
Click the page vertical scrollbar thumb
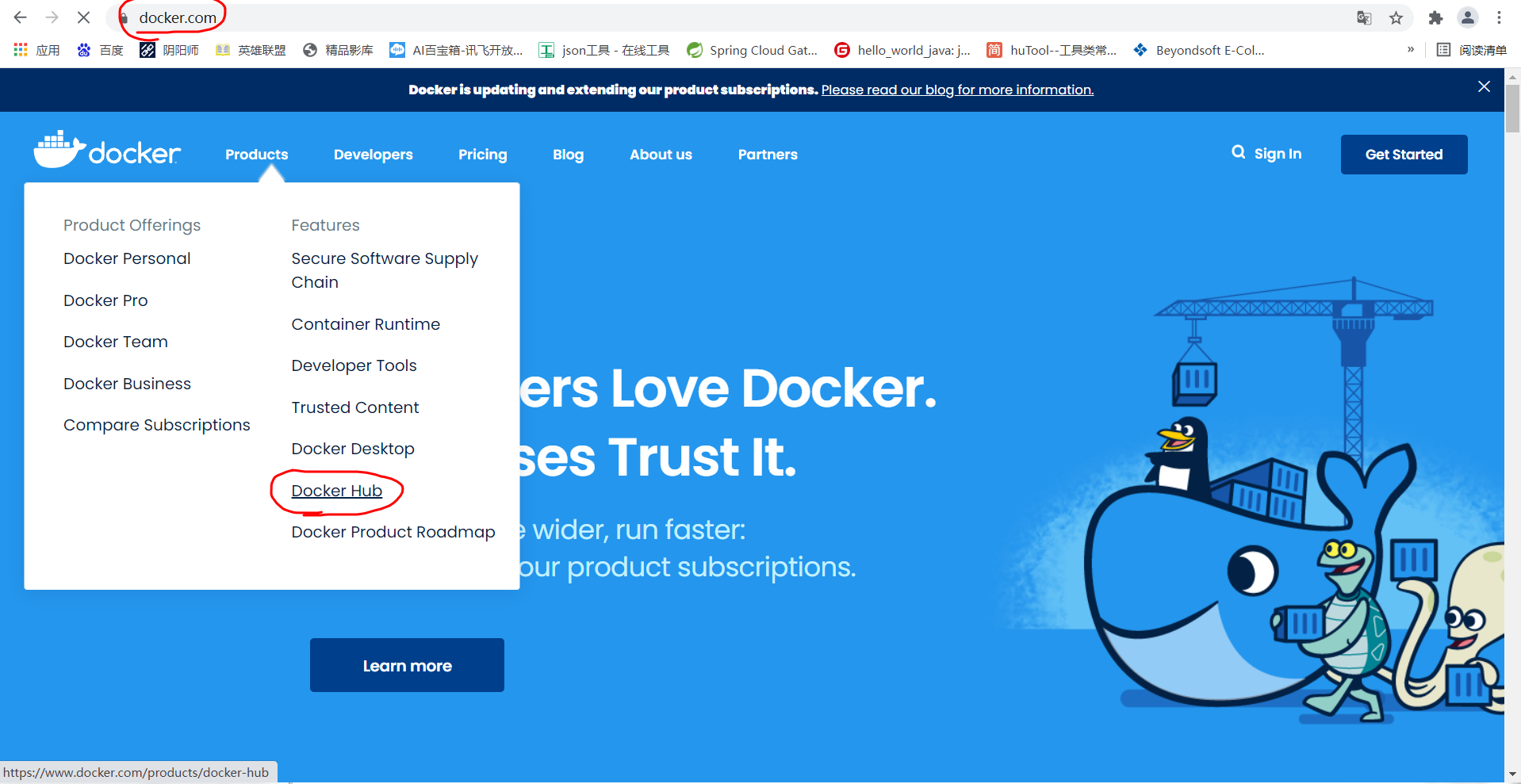coord(1512,108)
